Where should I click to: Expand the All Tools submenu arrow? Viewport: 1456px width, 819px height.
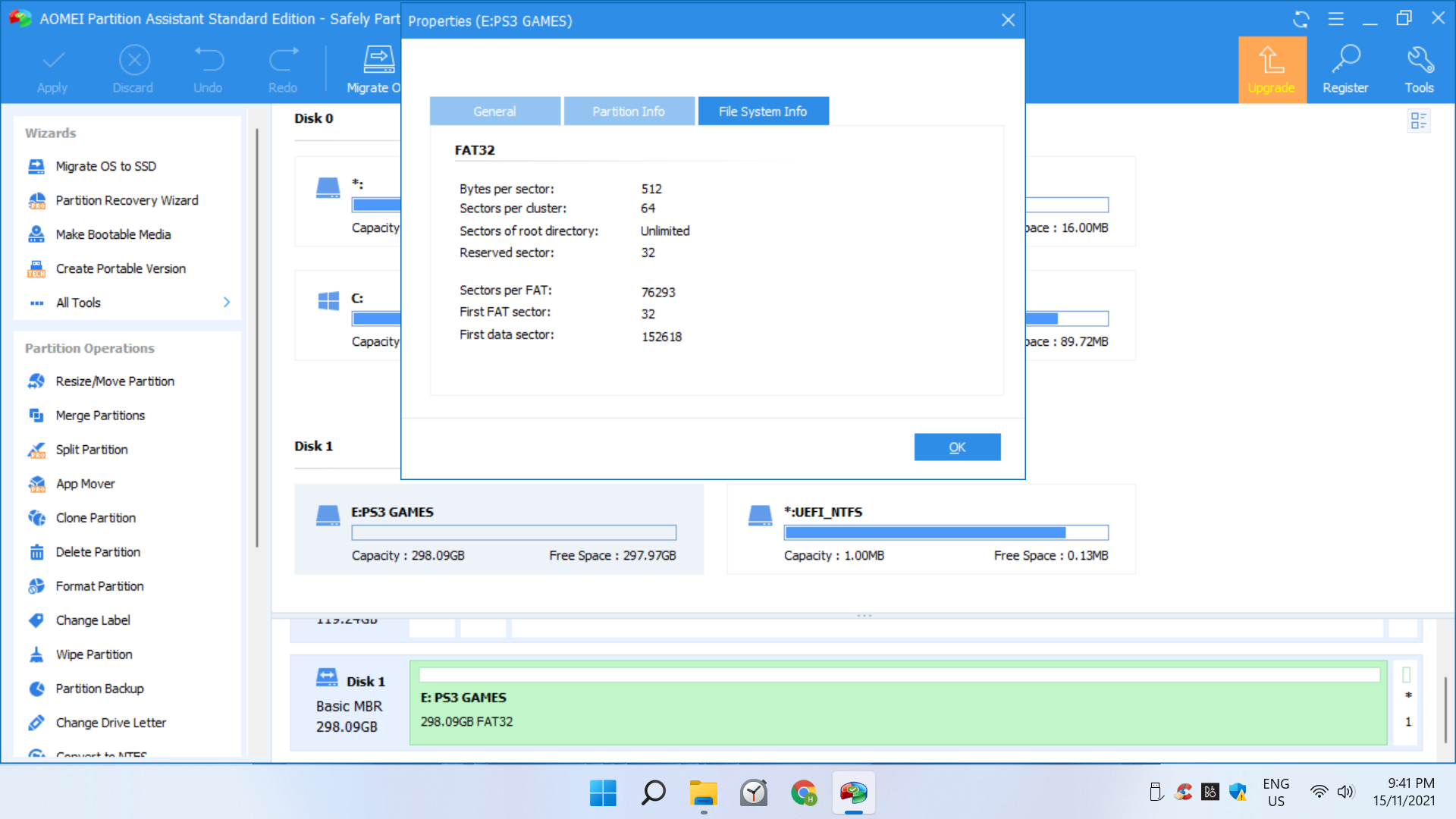click(227, 303)
